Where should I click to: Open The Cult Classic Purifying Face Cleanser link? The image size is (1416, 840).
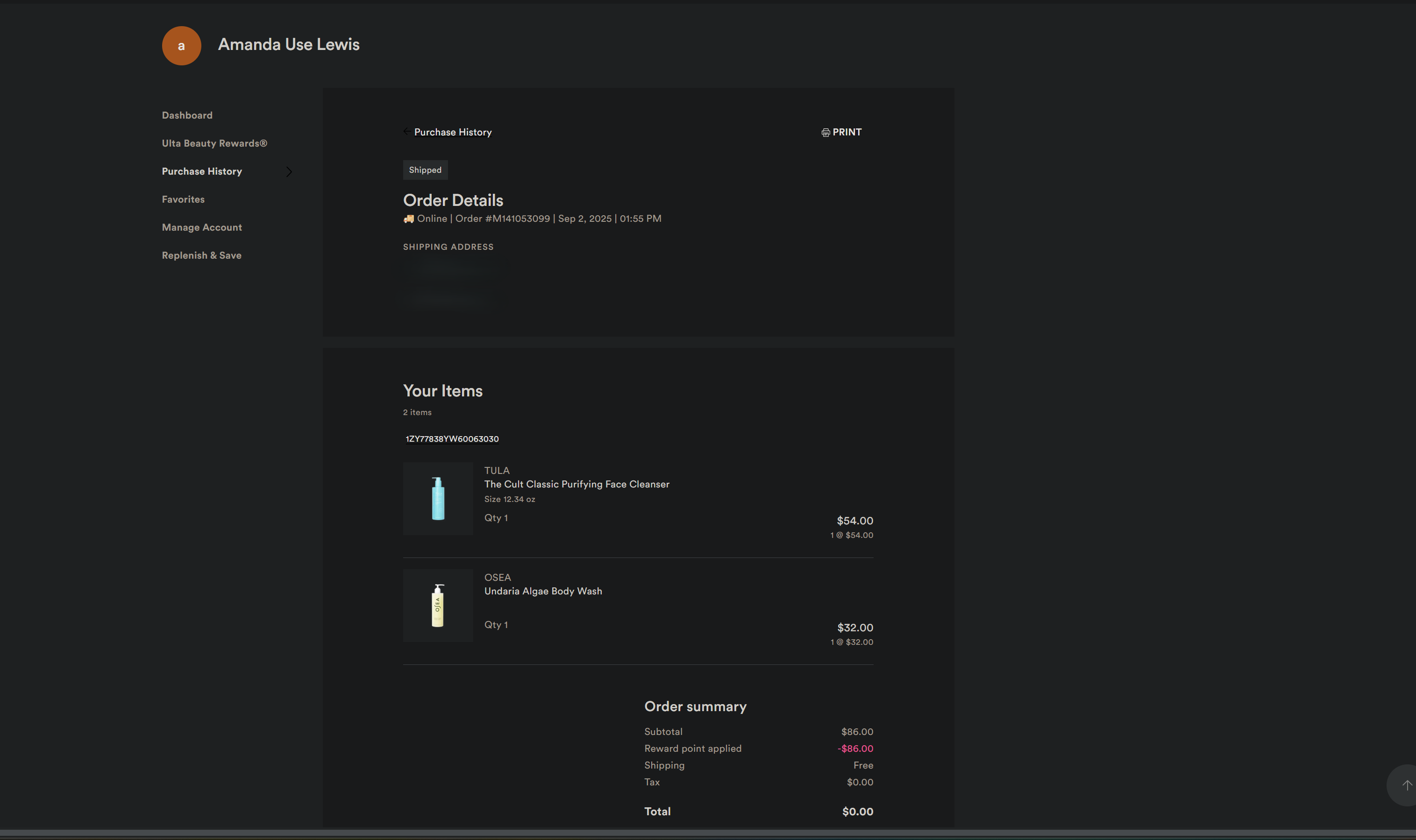coord(576,484)
